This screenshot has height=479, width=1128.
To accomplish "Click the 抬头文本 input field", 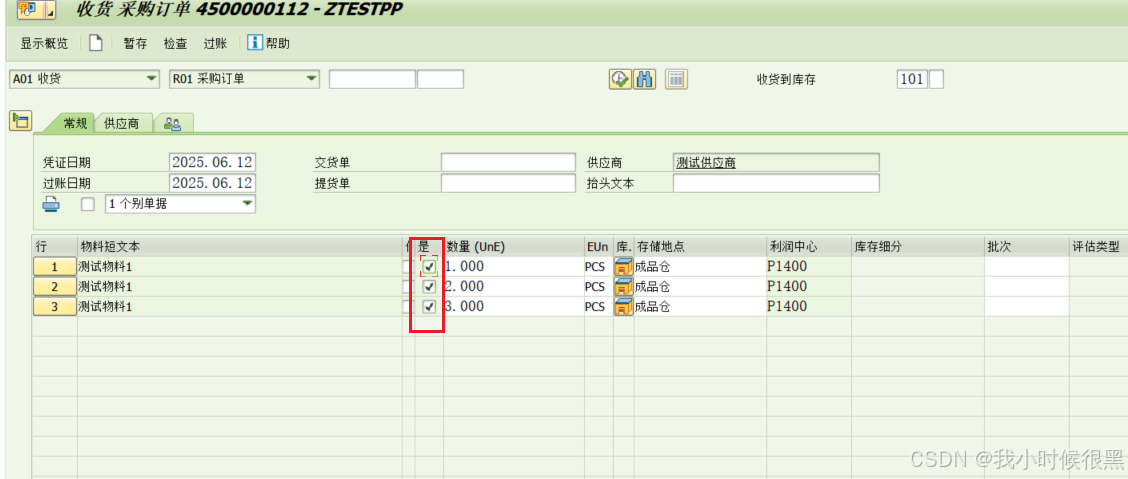I will point(776,183).
